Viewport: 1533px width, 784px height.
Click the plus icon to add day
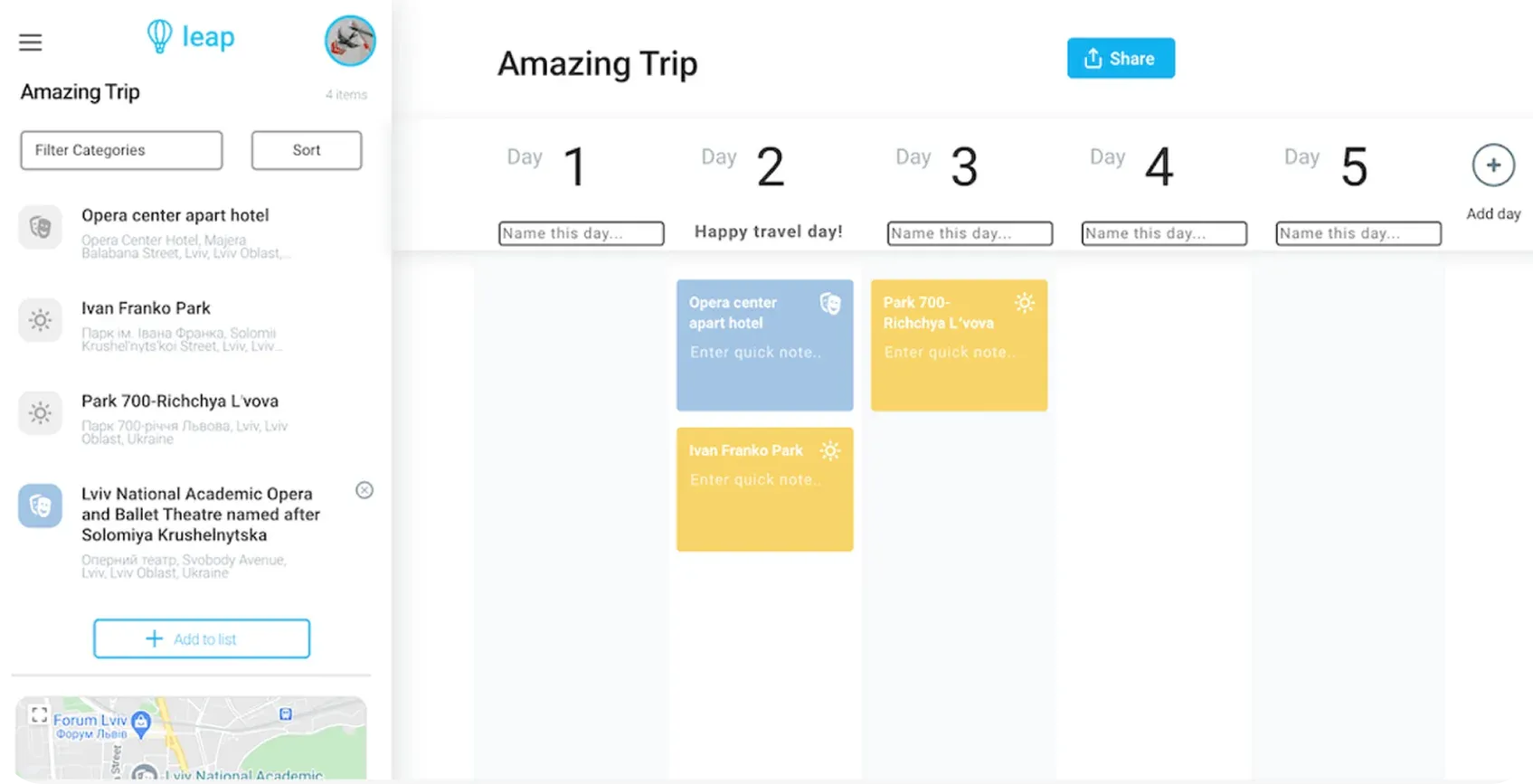(1493, 165)
